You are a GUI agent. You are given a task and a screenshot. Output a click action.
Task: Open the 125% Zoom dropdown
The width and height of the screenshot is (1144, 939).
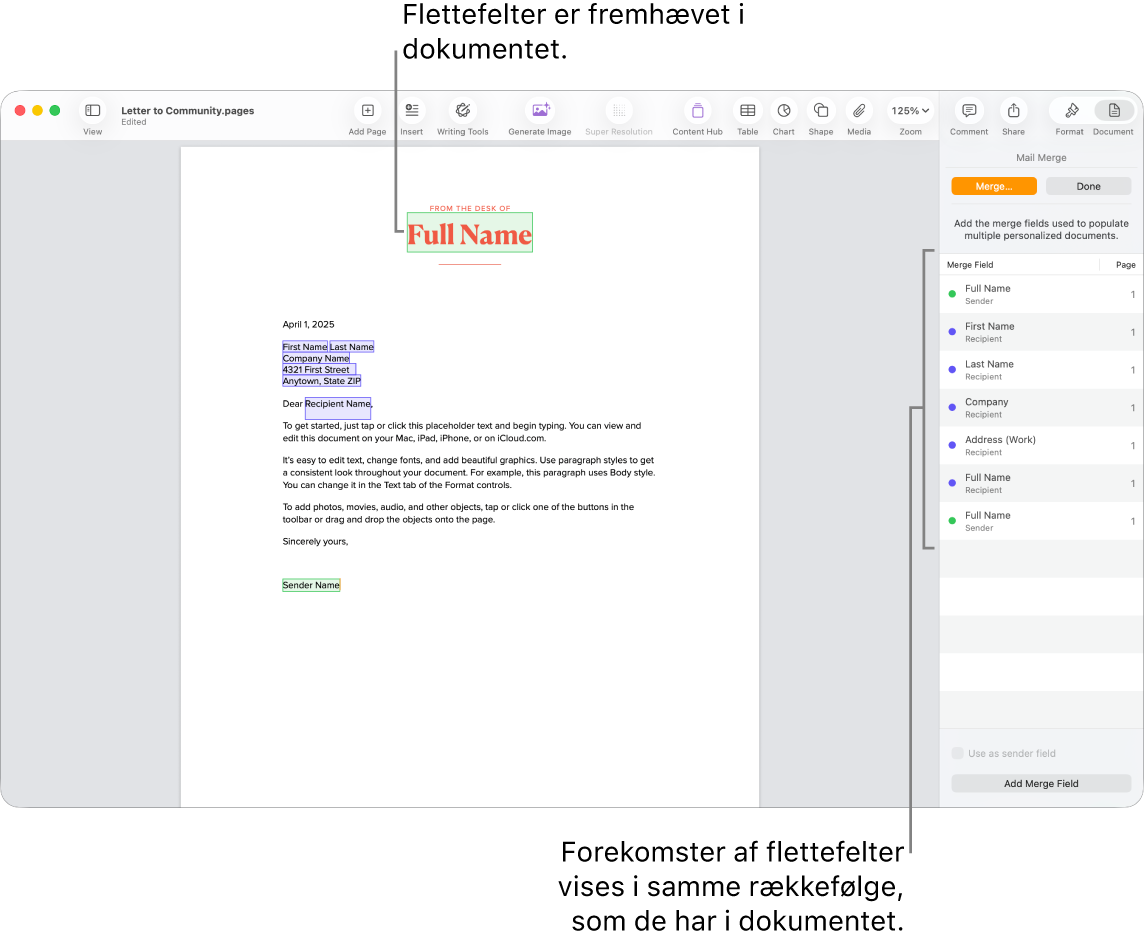(910, 110)
